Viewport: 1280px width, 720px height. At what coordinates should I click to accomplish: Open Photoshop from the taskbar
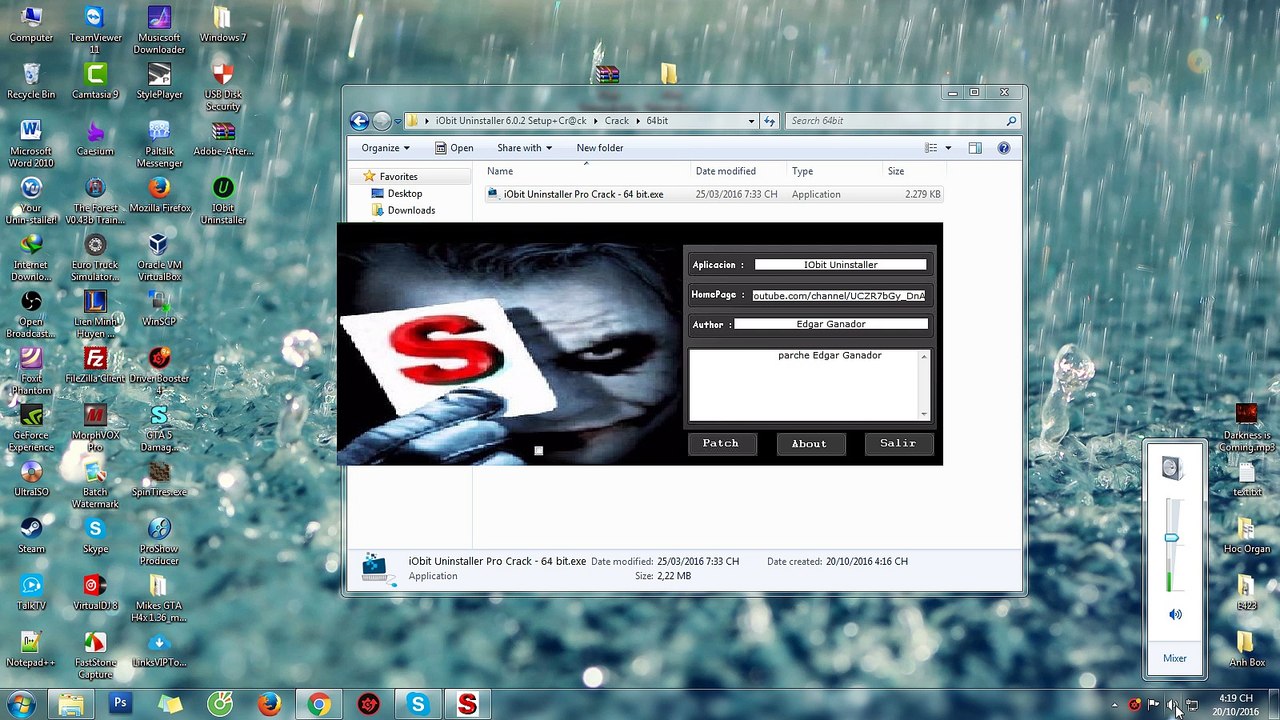[x=120, y=704]
